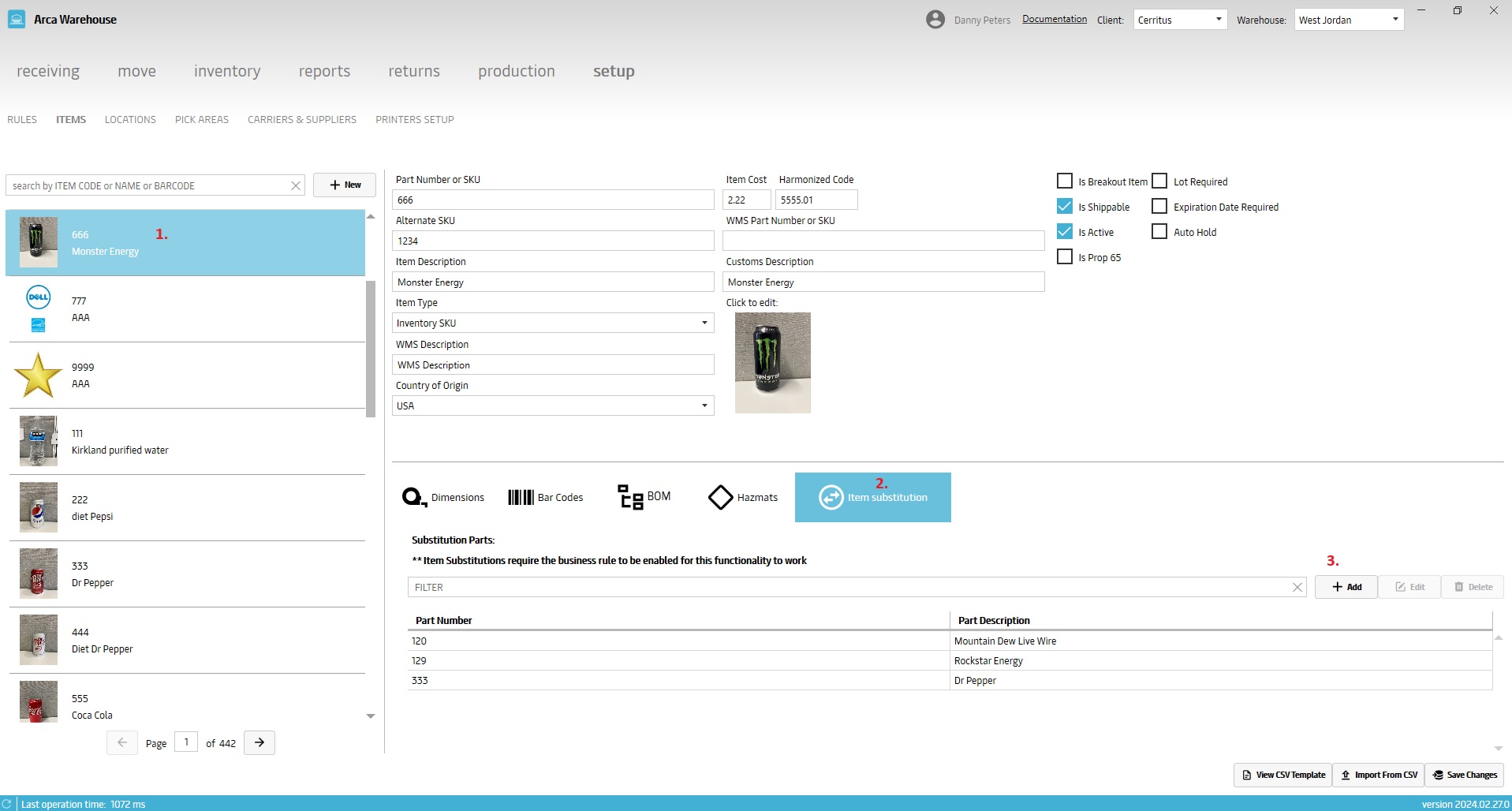Click the Diet Dr Pepper can thumbnail
The height and width of the screenshot is (811, 1512).
click(39, 641)
